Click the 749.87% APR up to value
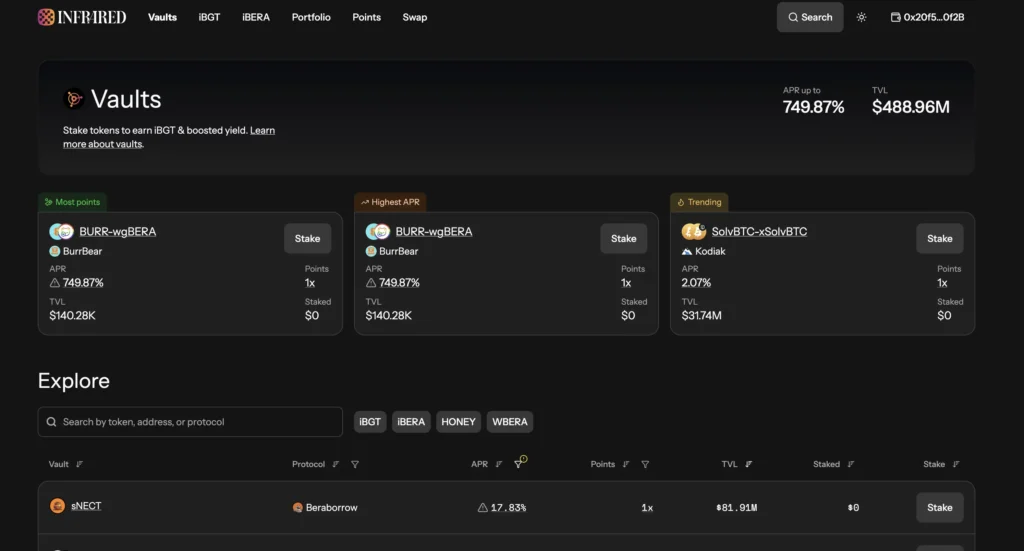 [813, 107]
